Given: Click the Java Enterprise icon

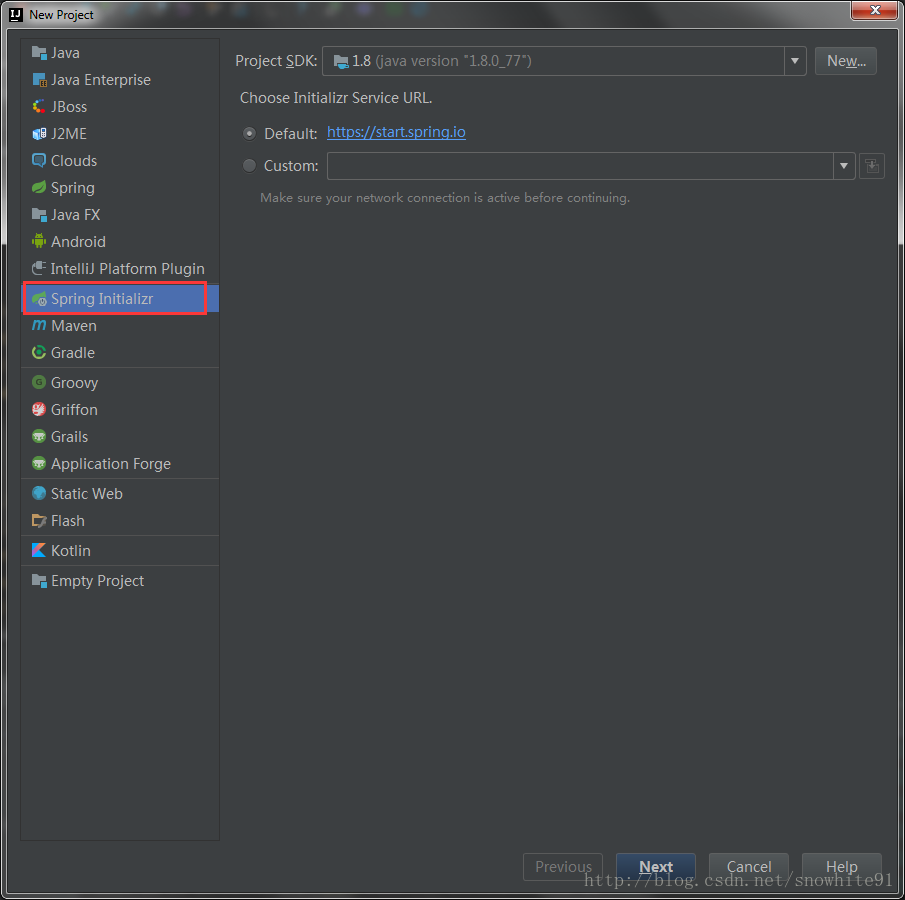Looking at the screenshot, I should [x=39, y=80].
